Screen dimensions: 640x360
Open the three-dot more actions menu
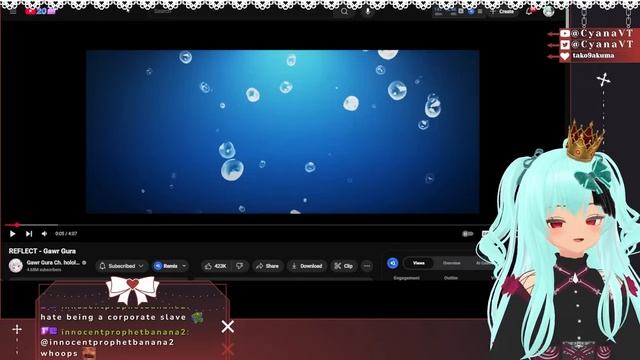[367, 266]
